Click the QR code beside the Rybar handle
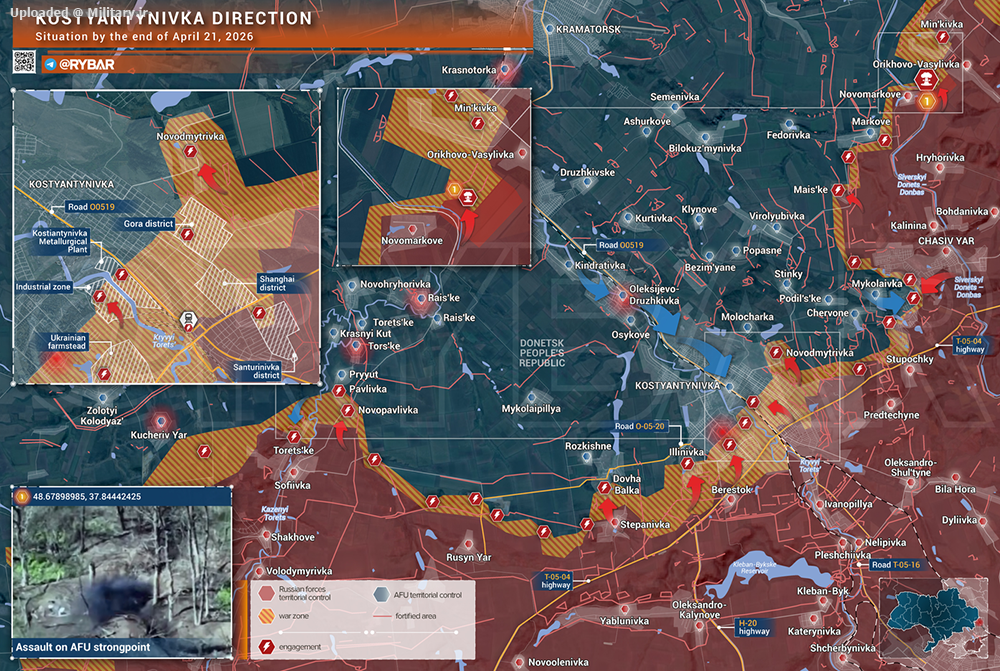Viewport: 1000px width, 671px height. click(x=24, y=62)
